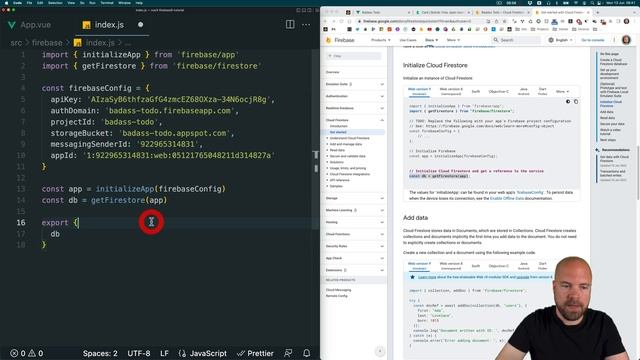
Task: Click the firebase breadcrumb segment
Action: 47,43
